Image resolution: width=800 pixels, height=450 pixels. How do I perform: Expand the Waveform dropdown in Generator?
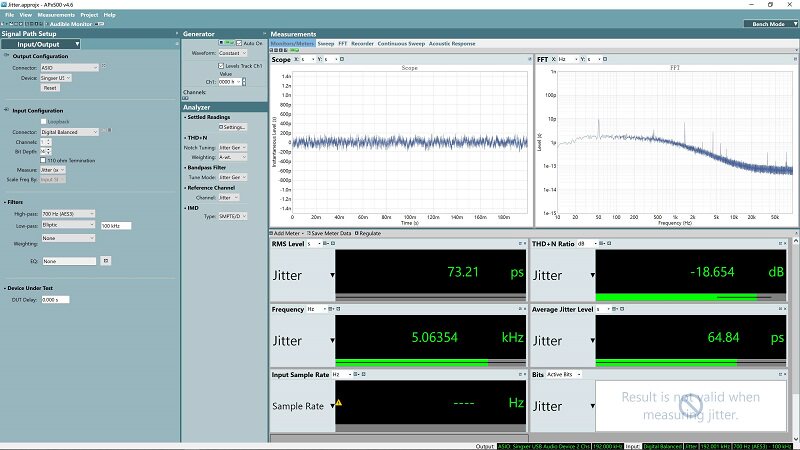tap(233, 53)
